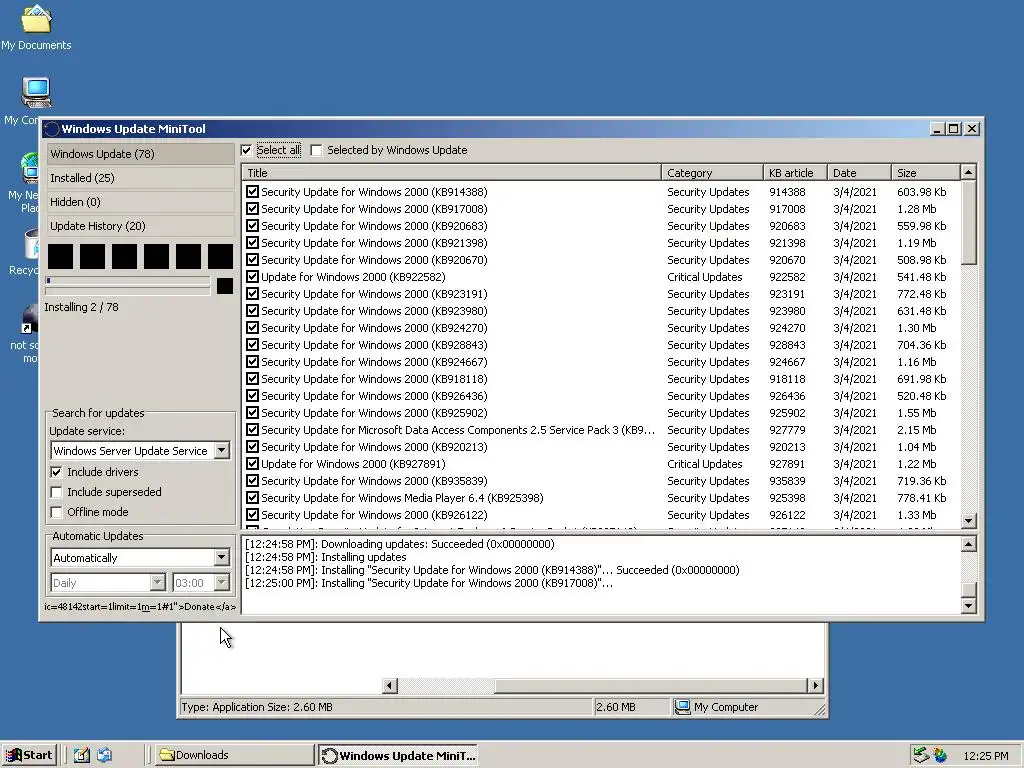Open the Daily schedule dropdown
The image size is (1024, 768).
[157, 583]
